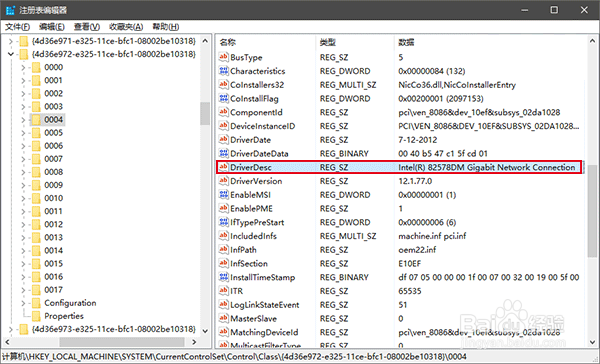Click the registry path in status bar

click(x=234, y=357)
